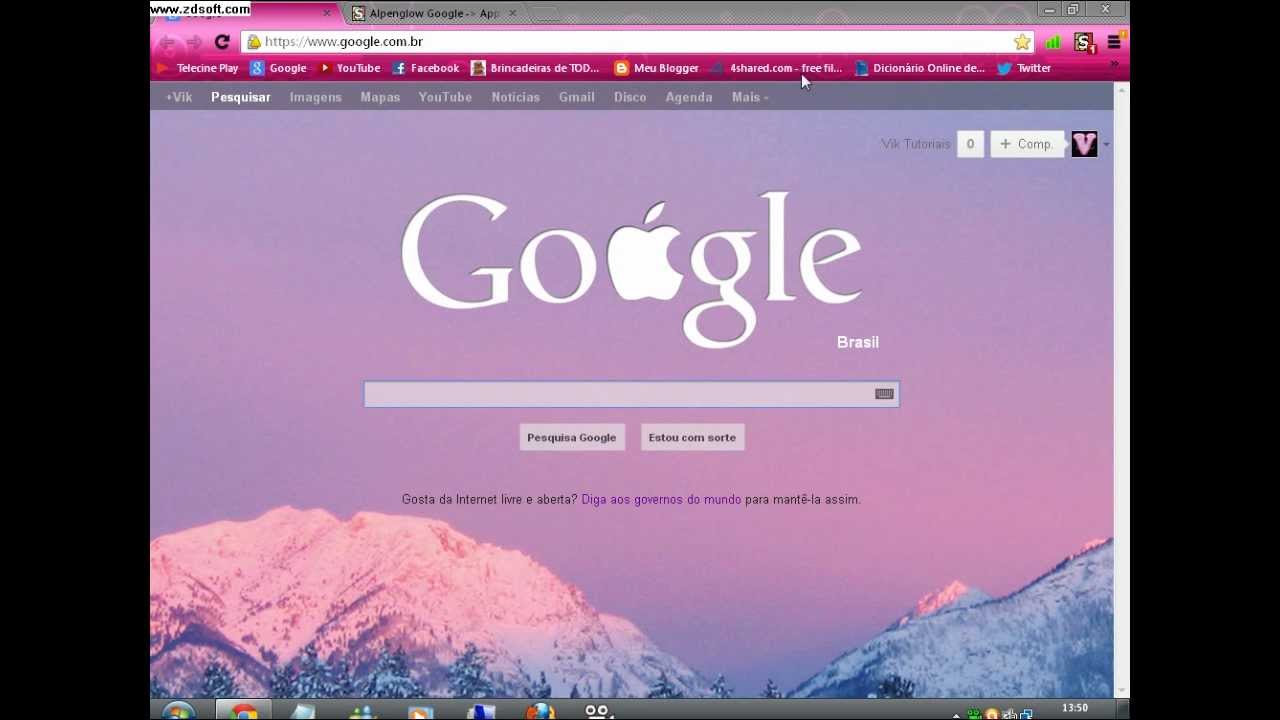Viewport: 1280px width, 720px height.
Task: Go to Notícias in the Google bar
Action: [x=516, y=97]
